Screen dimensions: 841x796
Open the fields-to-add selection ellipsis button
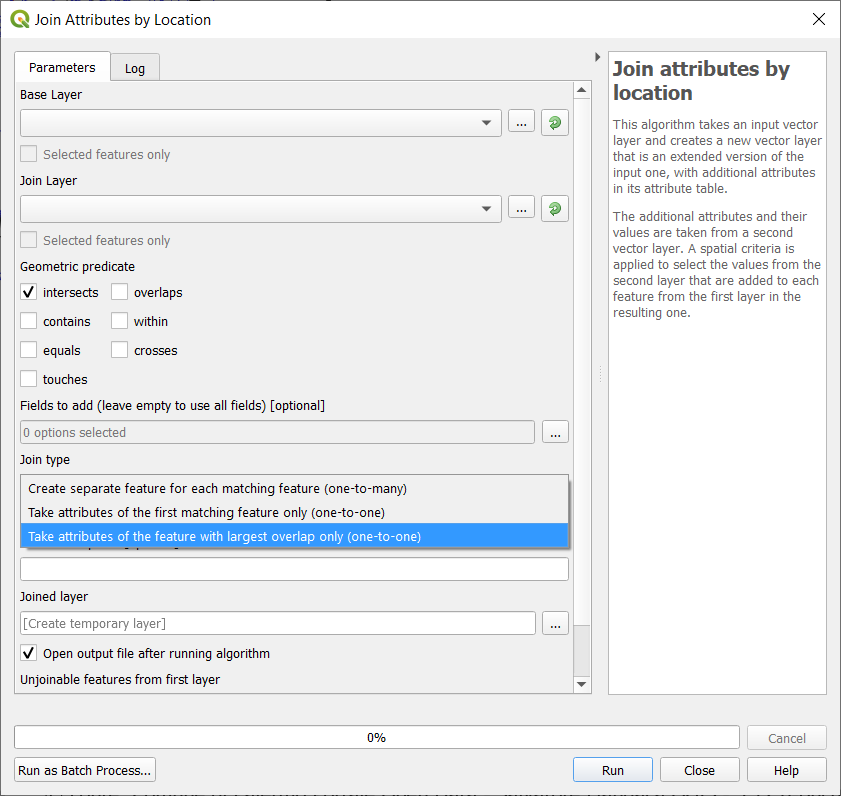tap(555, 432)
